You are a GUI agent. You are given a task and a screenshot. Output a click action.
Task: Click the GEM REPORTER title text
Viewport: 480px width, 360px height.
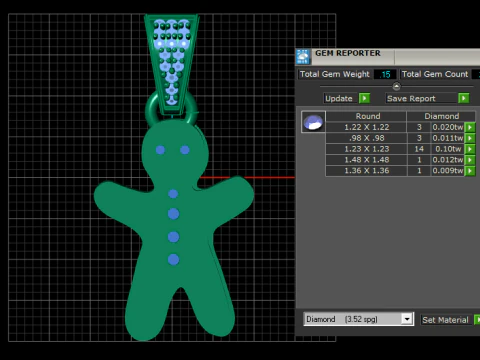[x=348, y=53]
